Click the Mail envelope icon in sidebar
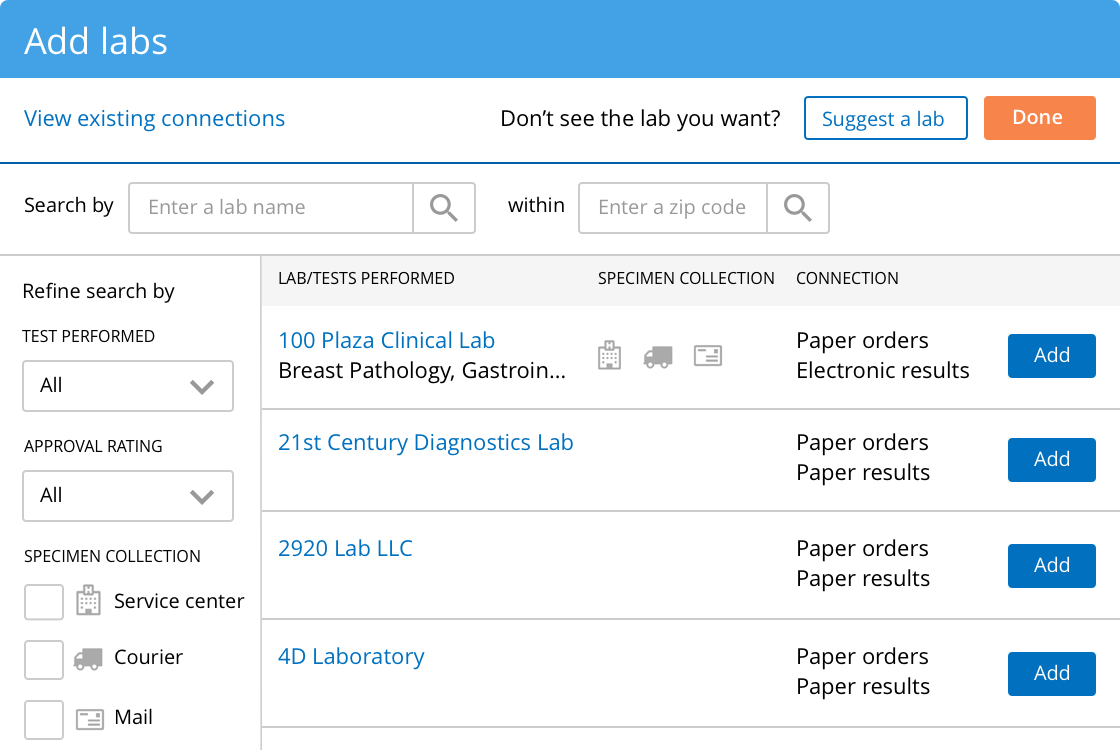 91,718
